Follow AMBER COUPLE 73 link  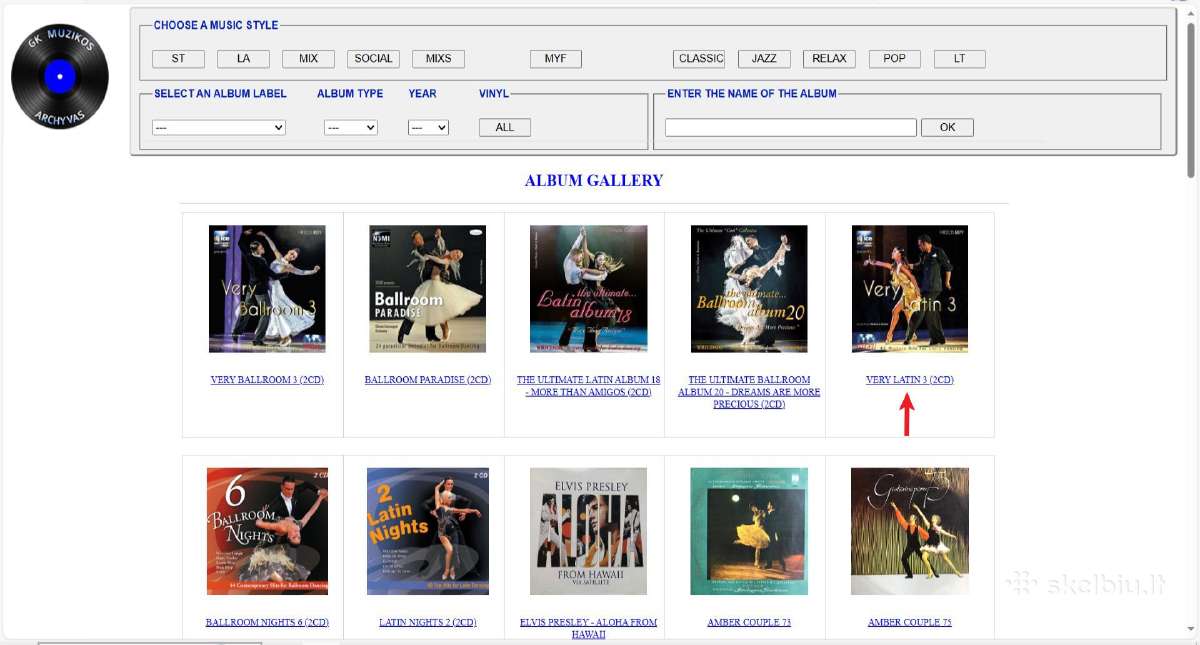tap(749, 622)
